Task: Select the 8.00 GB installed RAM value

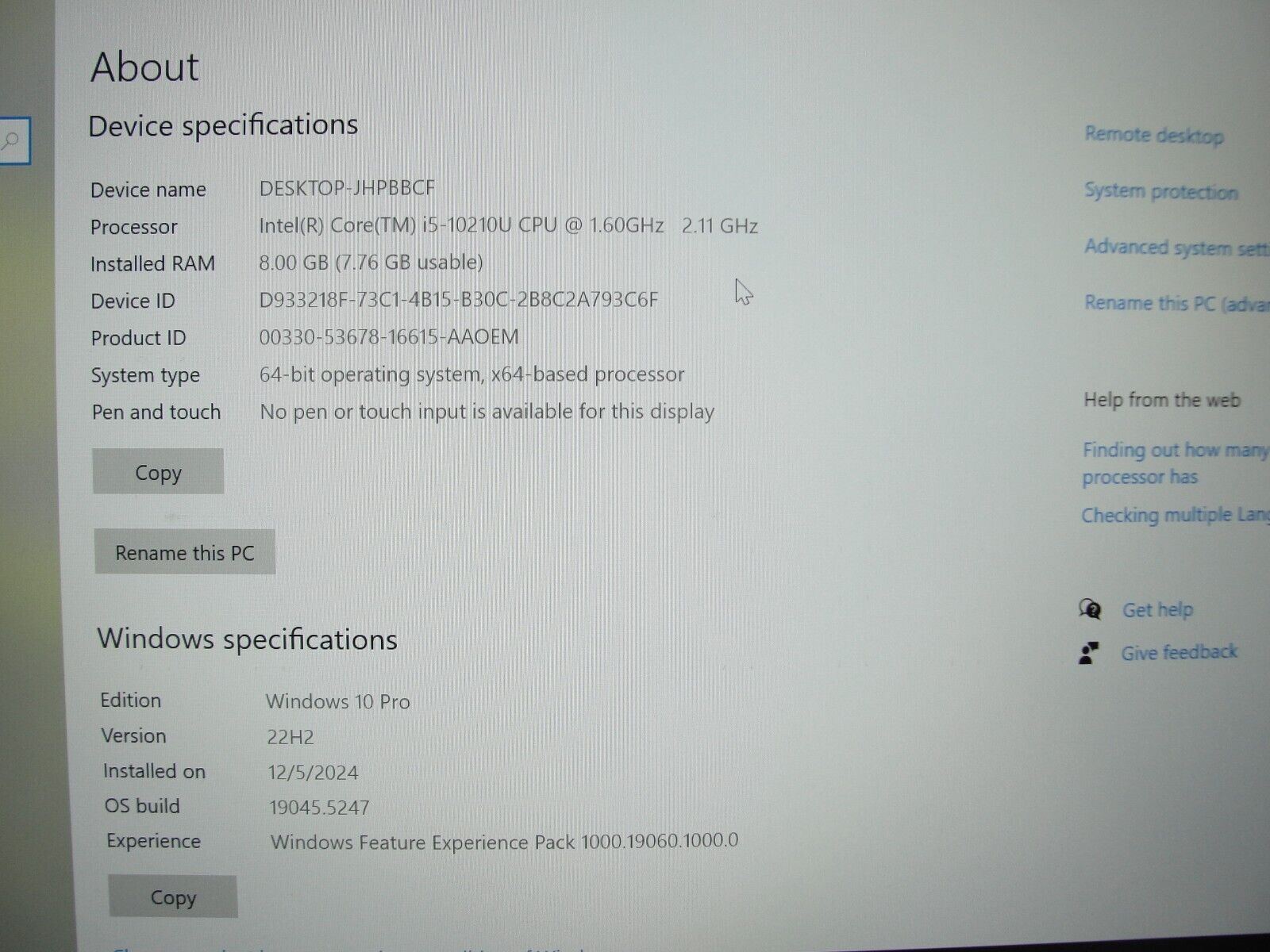Action: point(371,263)
